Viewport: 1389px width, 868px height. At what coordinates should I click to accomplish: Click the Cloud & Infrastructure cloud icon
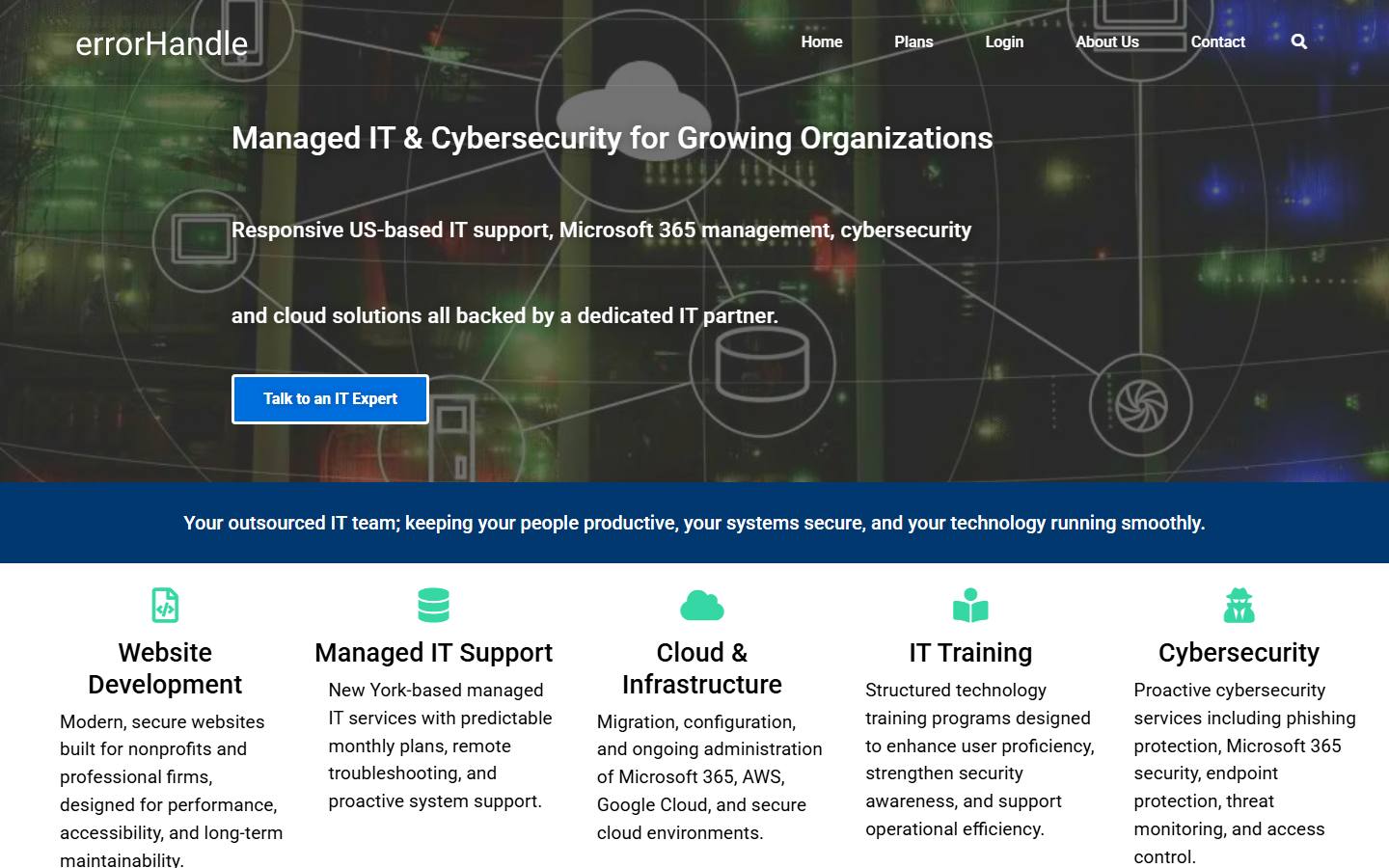pos(702,606)
